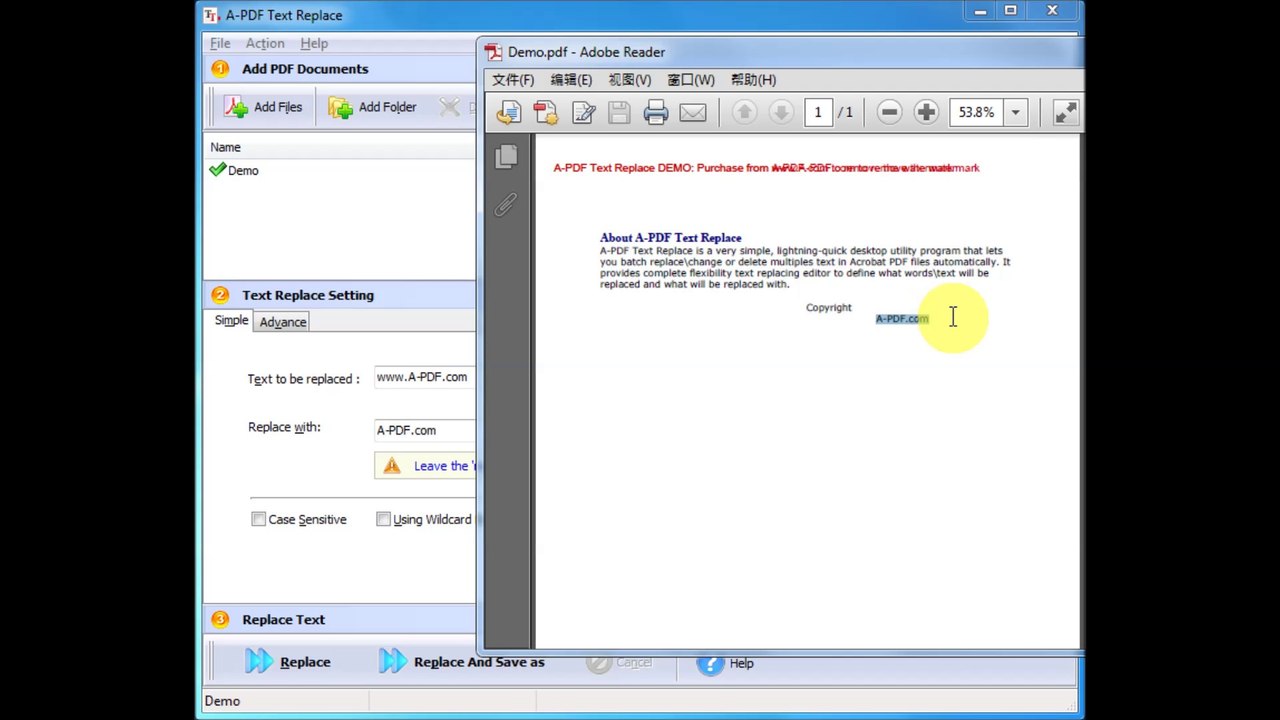
Task: Click the Adobe Reader PDF title icon
Action: tap(493, 52)
